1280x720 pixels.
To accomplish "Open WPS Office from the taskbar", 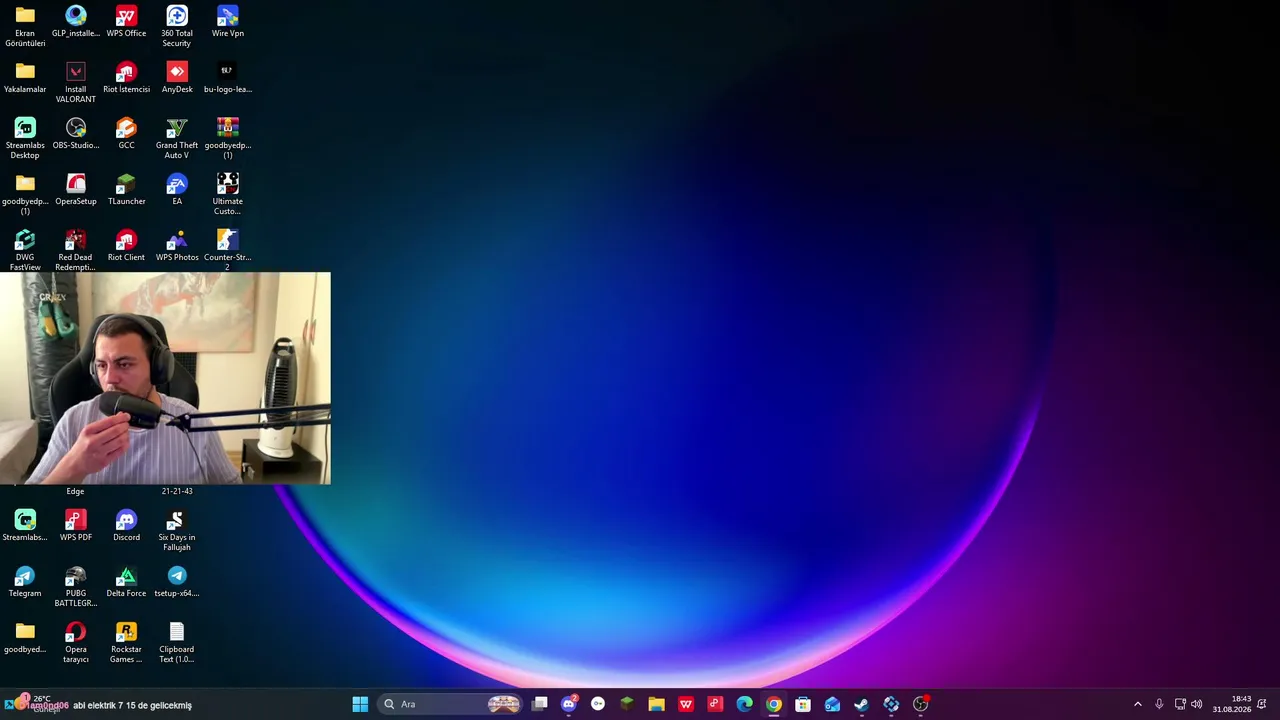I will click(x=686, y=704).
